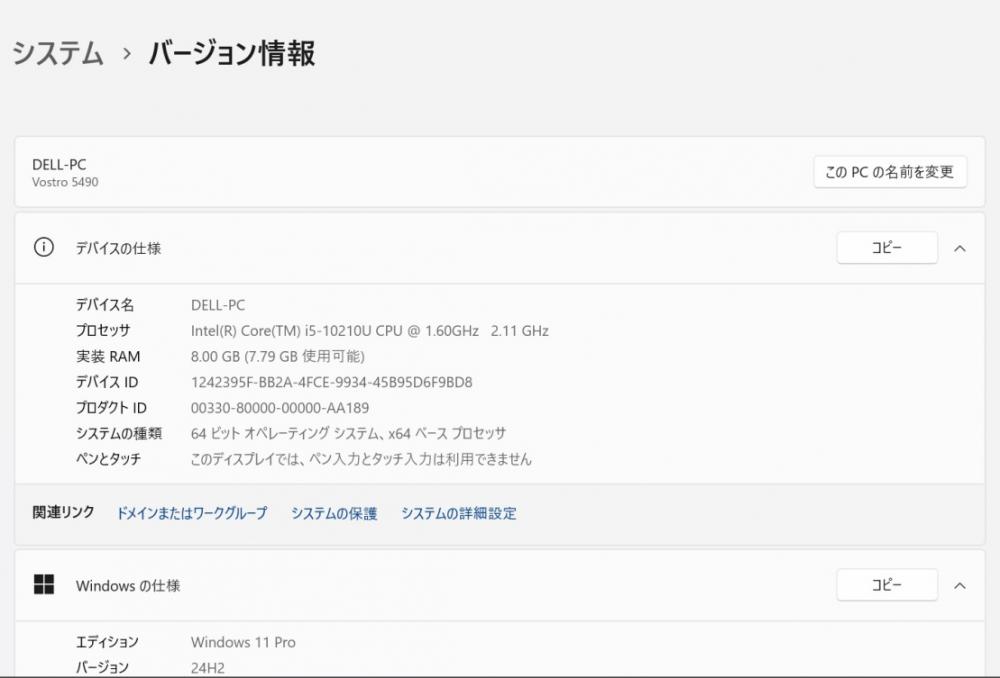Go back to システム breadcrumb
Viewport: 1000px width, 678px height.
[57, 53]
